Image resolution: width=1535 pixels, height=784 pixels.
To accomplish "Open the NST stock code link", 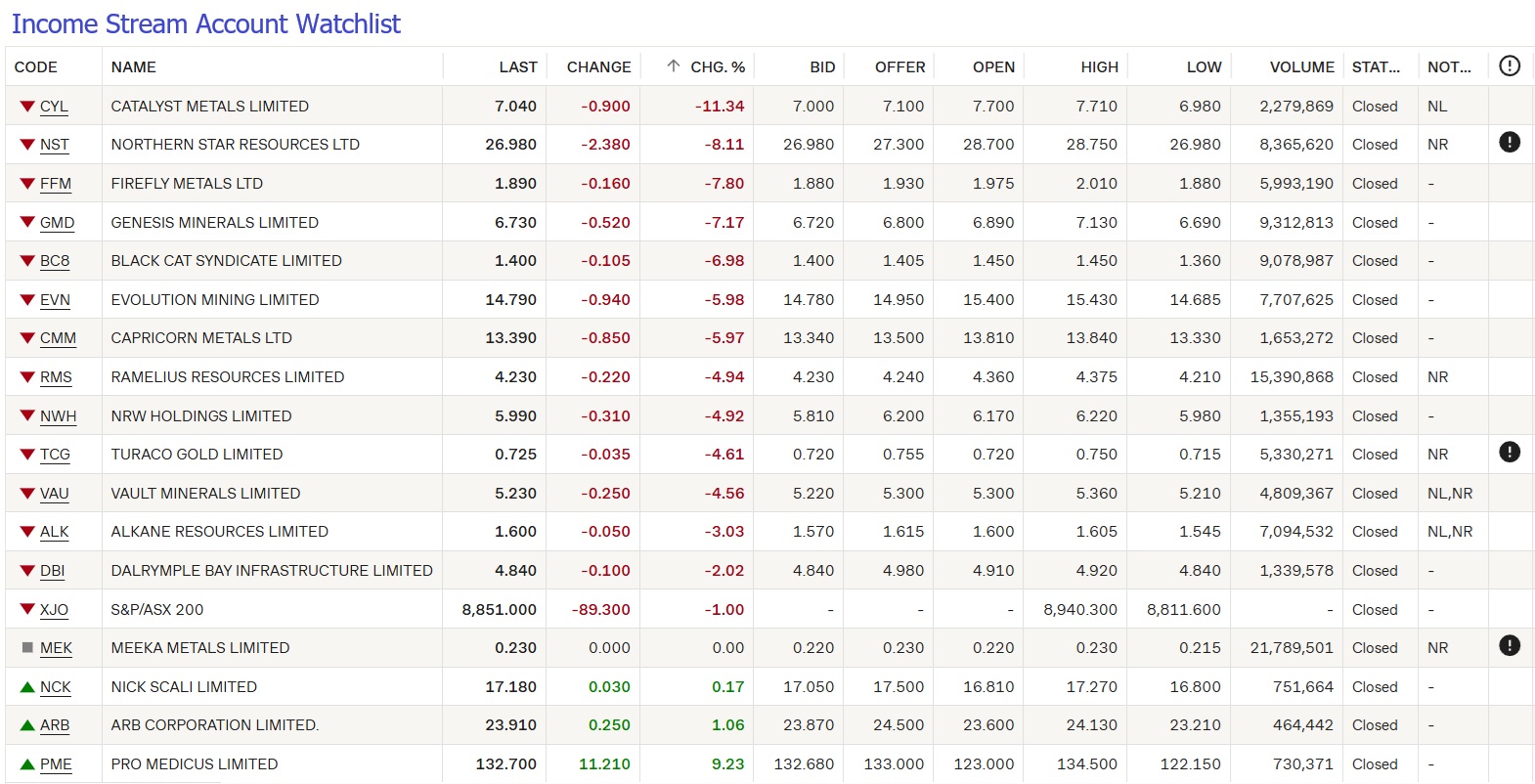I will pos(55,145).
